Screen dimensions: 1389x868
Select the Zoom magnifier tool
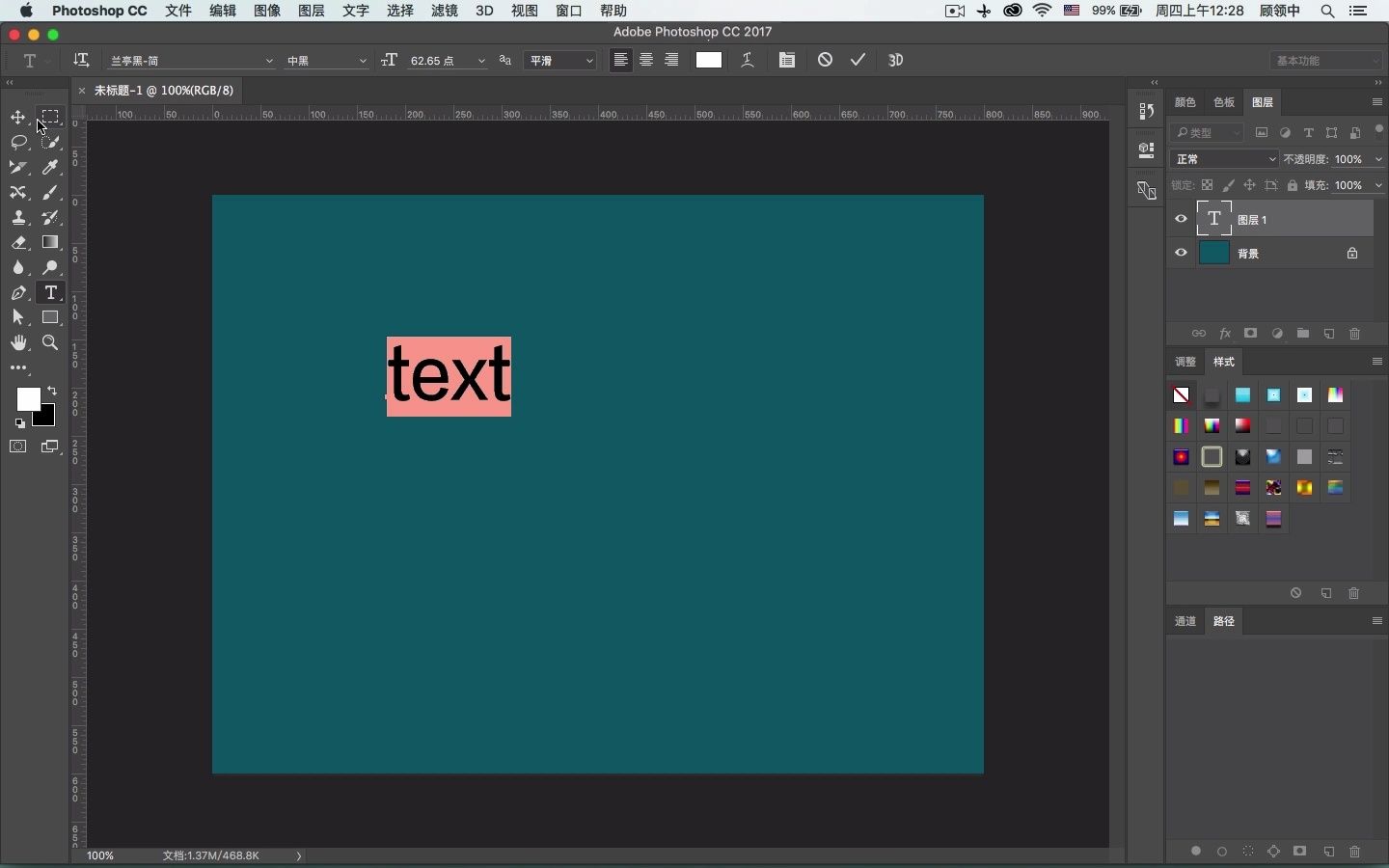pyautogui.click(x=50, y=343)
